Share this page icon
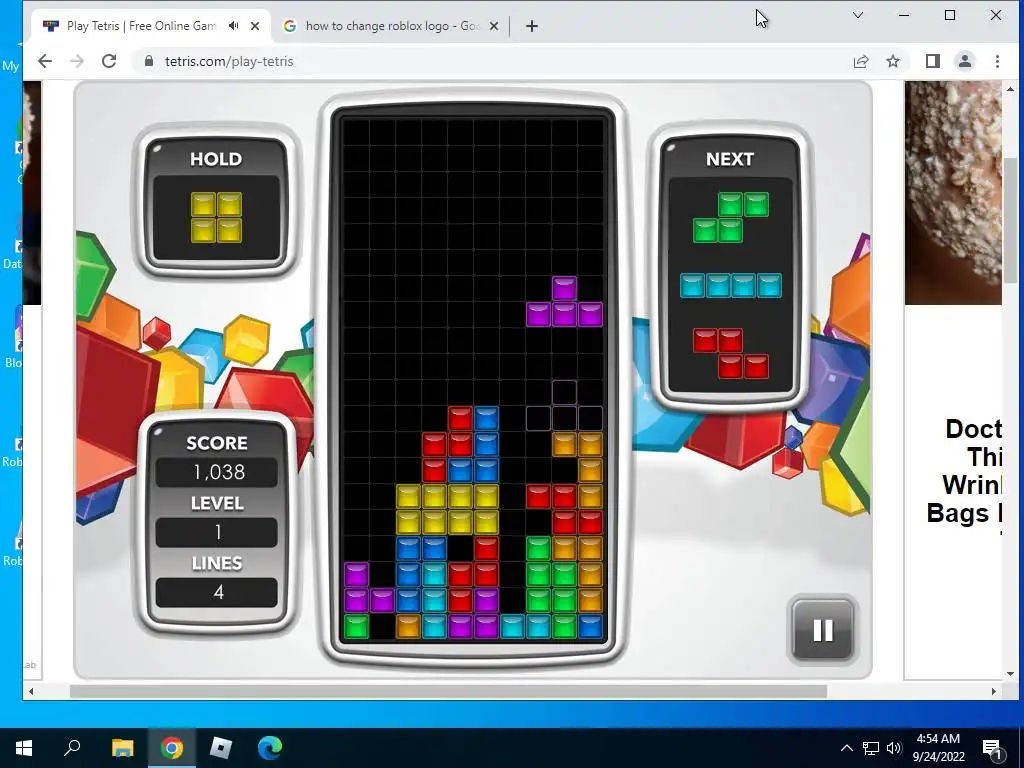Image resolution: width=1024 pixels, height=768 pixels. coord(861,61)
